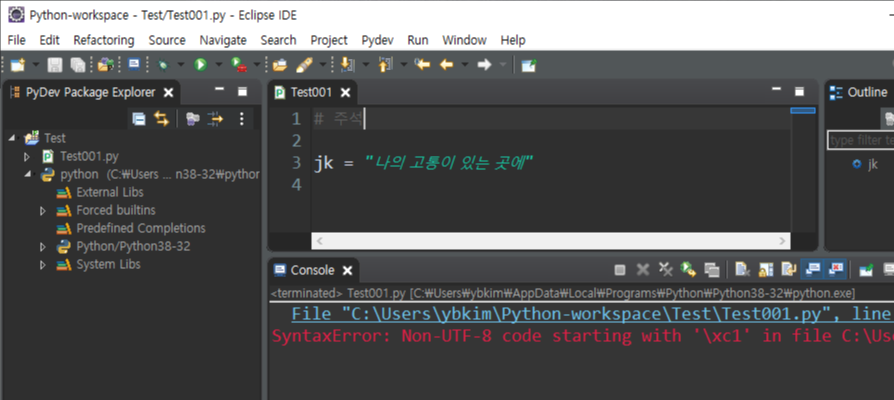Click the Open Task folder icon
The image size is (894, 400).
pyautogui.click(x=279, y=65)
